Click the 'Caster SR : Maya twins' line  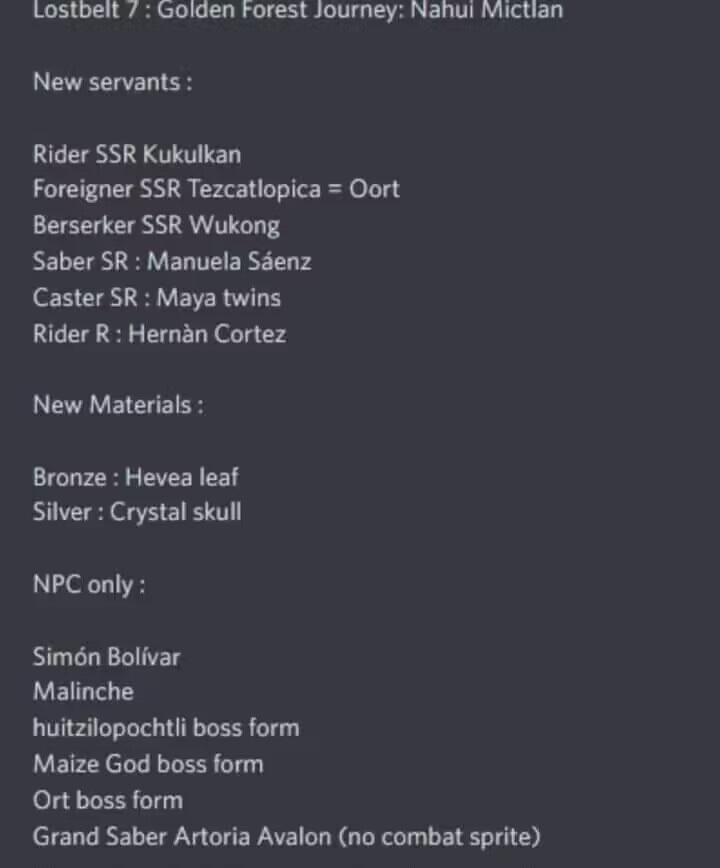pyautogui.click(x=157, y=298)
